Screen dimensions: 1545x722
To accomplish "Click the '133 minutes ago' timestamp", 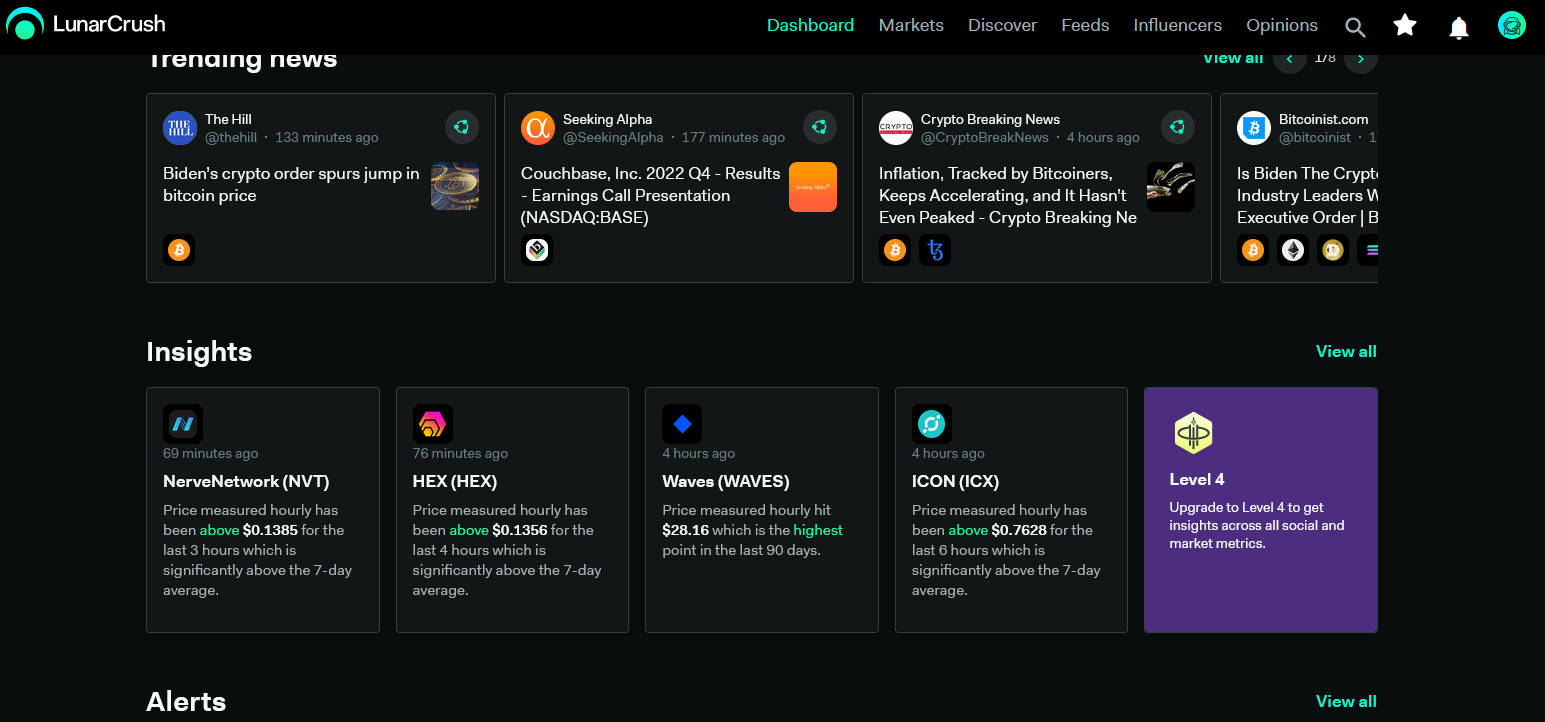I will click(327, 138).
